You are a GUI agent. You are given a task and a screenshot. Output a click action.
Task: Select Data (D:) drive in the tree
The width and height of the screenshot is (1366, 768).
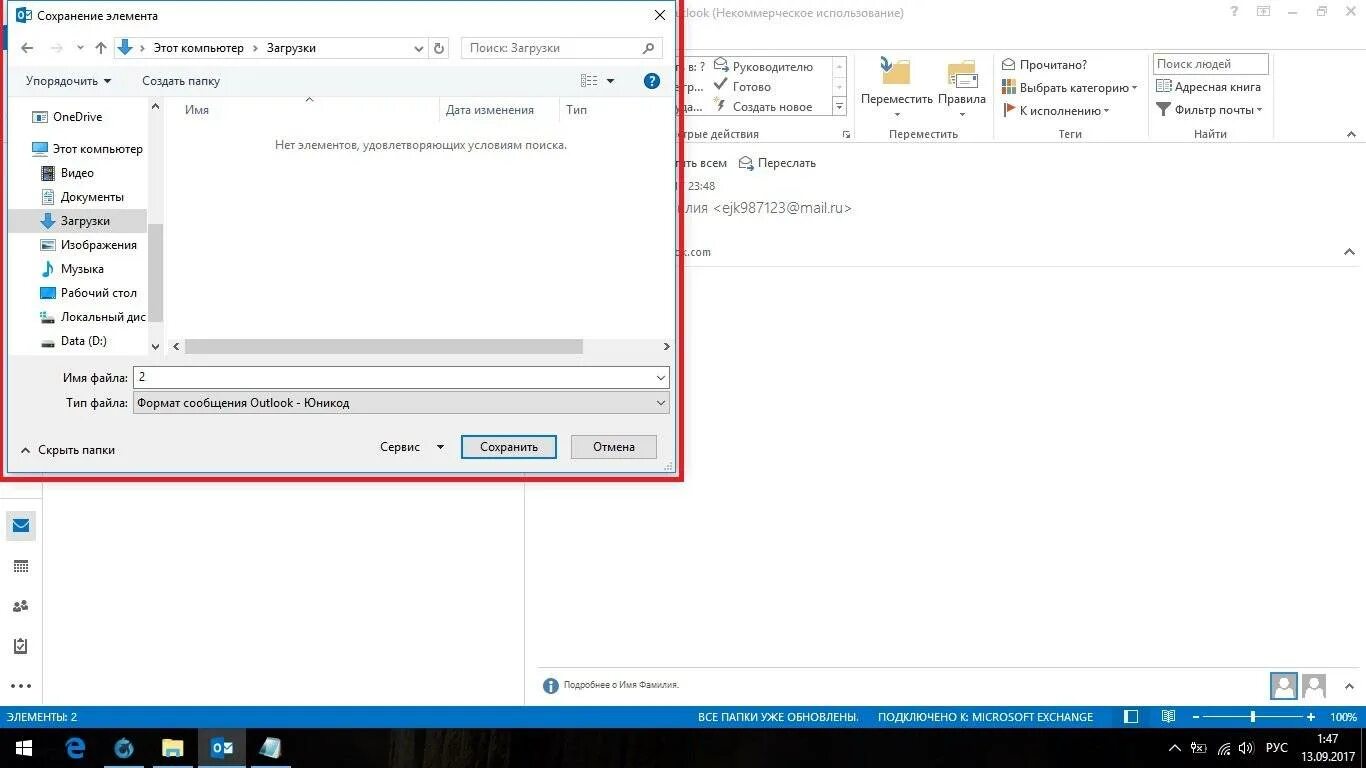tap(73, 341)
